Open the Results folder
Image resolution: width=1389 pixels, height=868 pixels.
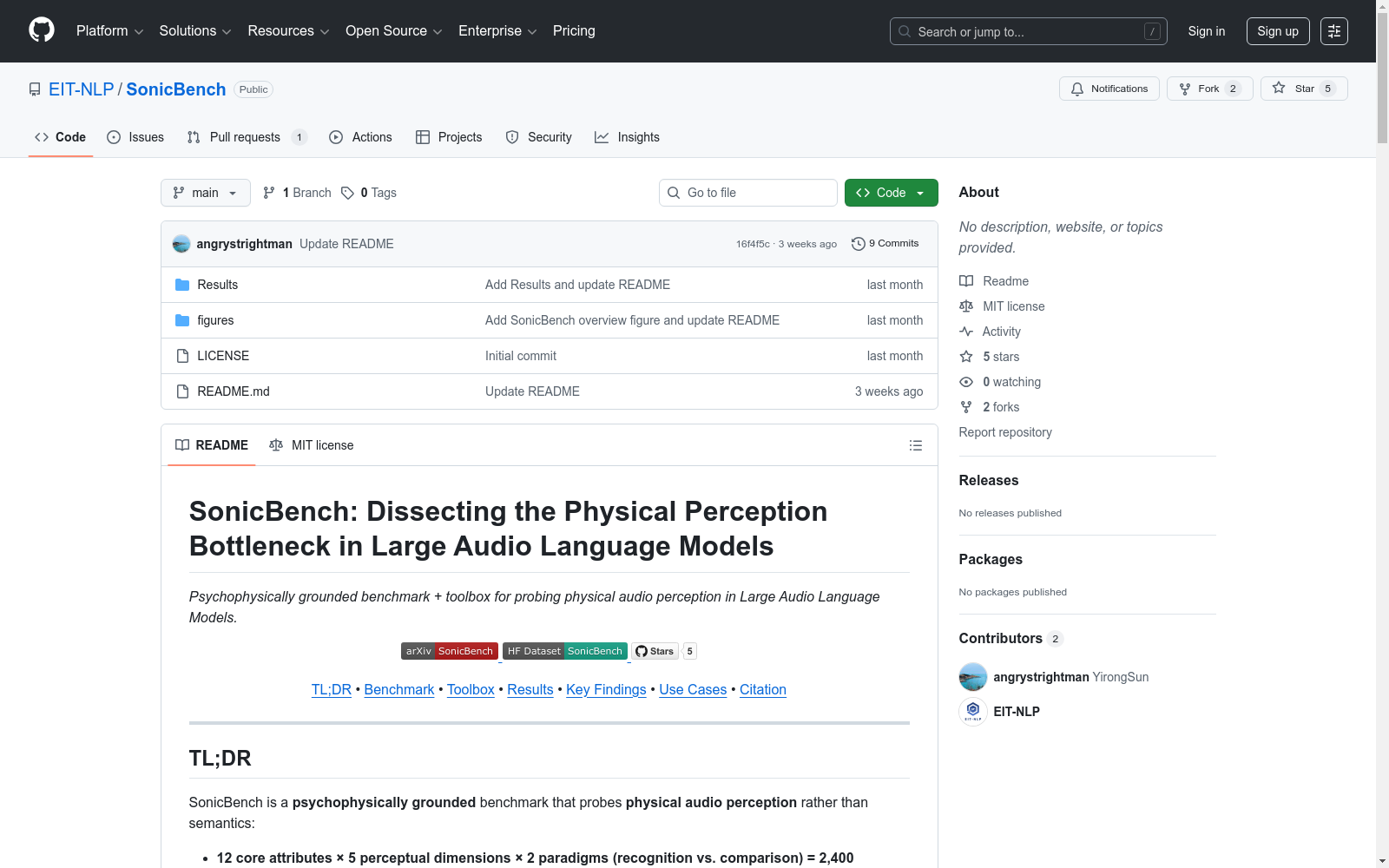click(218, 285)
